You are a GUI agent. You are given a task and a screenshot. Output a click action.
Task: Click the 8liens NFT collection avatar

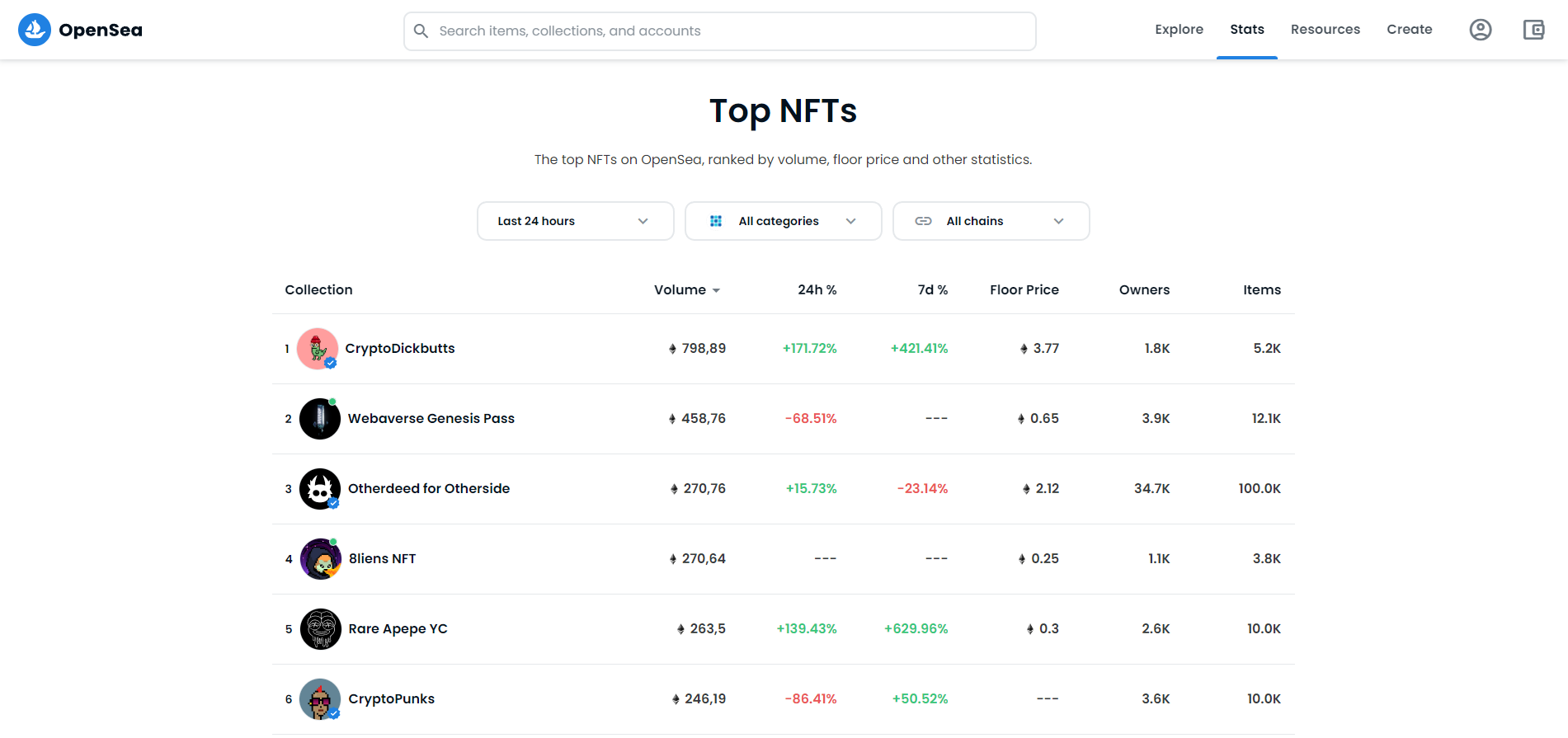pyautogui.click(x=320, y=559)
